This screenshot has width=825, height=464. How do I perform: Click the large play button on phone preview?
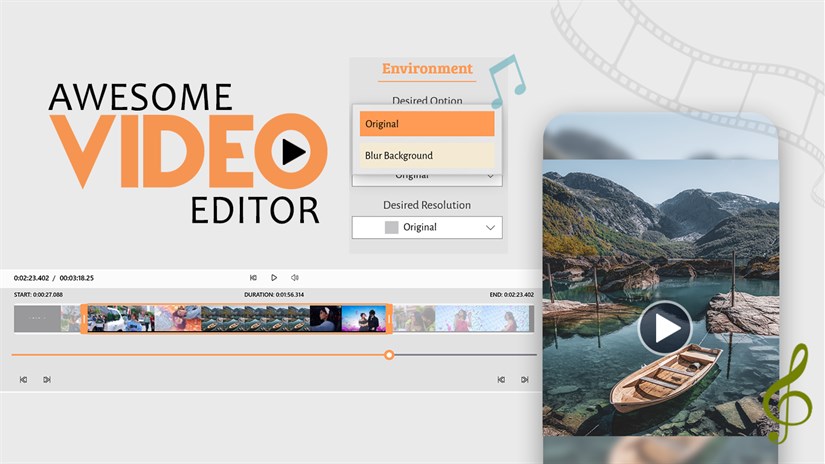tap(665, 328)
